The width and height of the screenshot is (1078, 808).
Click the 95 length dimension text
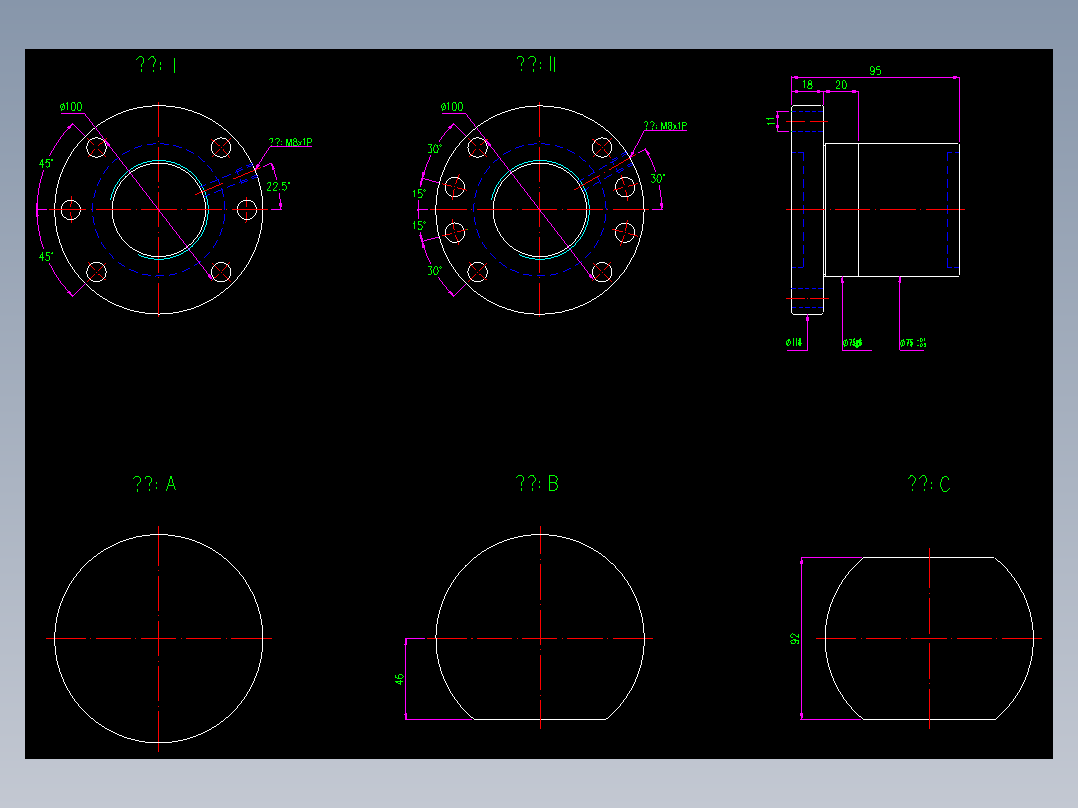click(x=875, y=71)
